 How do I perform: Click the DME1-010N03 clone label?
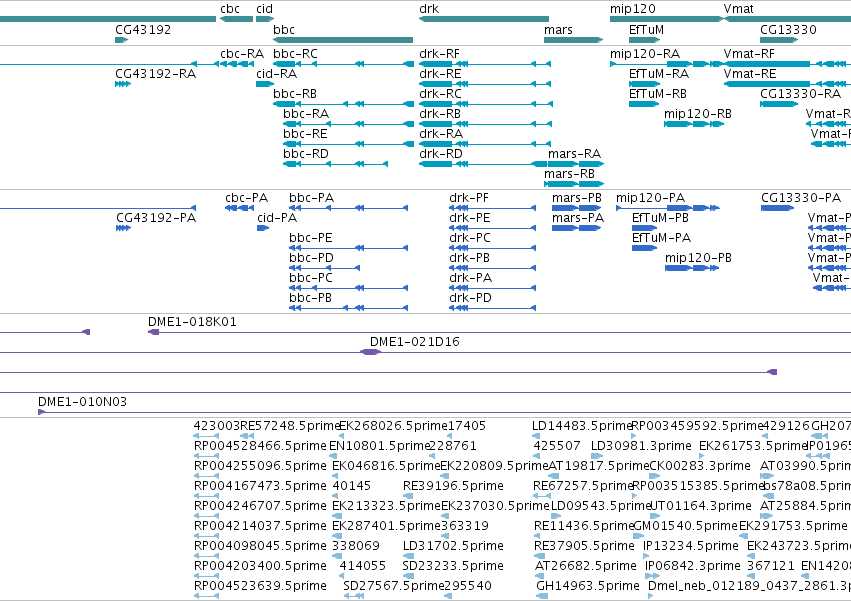click(x=82, y=402)
